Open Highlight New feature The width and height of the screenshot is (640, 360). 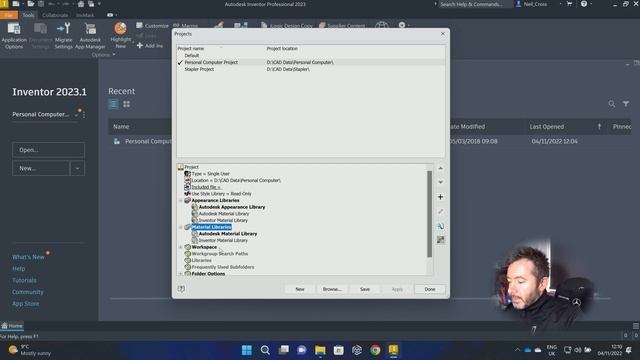(x=120, y=35)
